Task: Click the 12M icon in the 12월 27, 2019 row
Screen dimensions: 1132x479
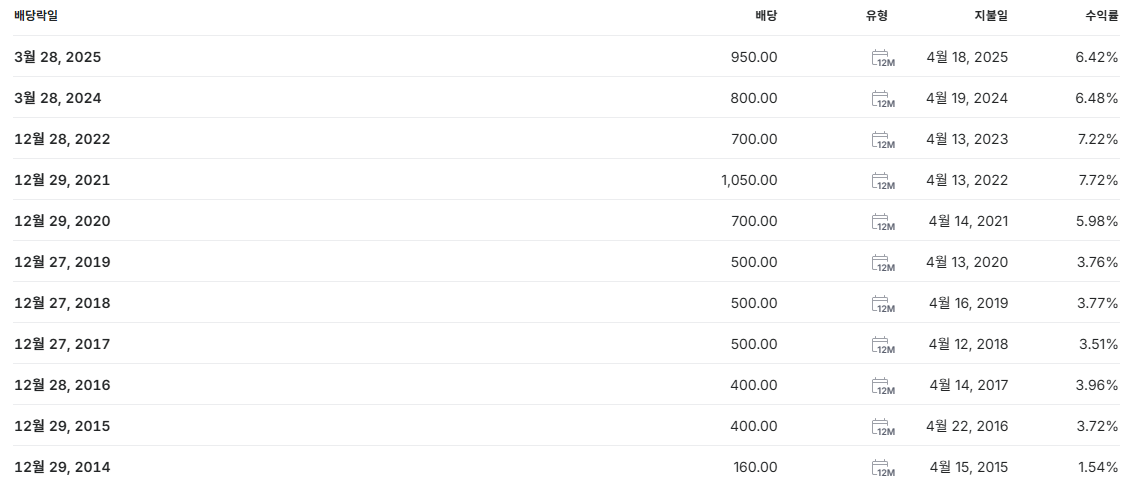Action: pos(883,263)
